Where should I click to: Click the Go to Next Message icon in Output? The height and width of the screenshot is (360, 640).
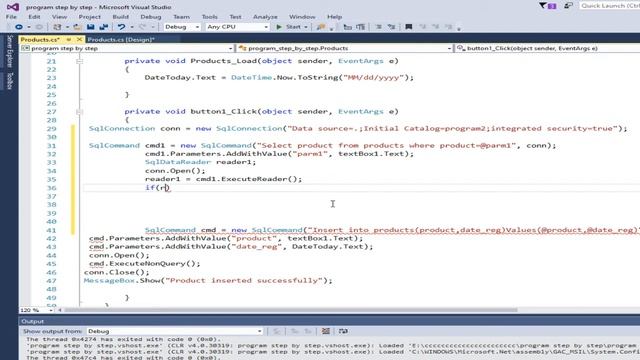(308, 331)
